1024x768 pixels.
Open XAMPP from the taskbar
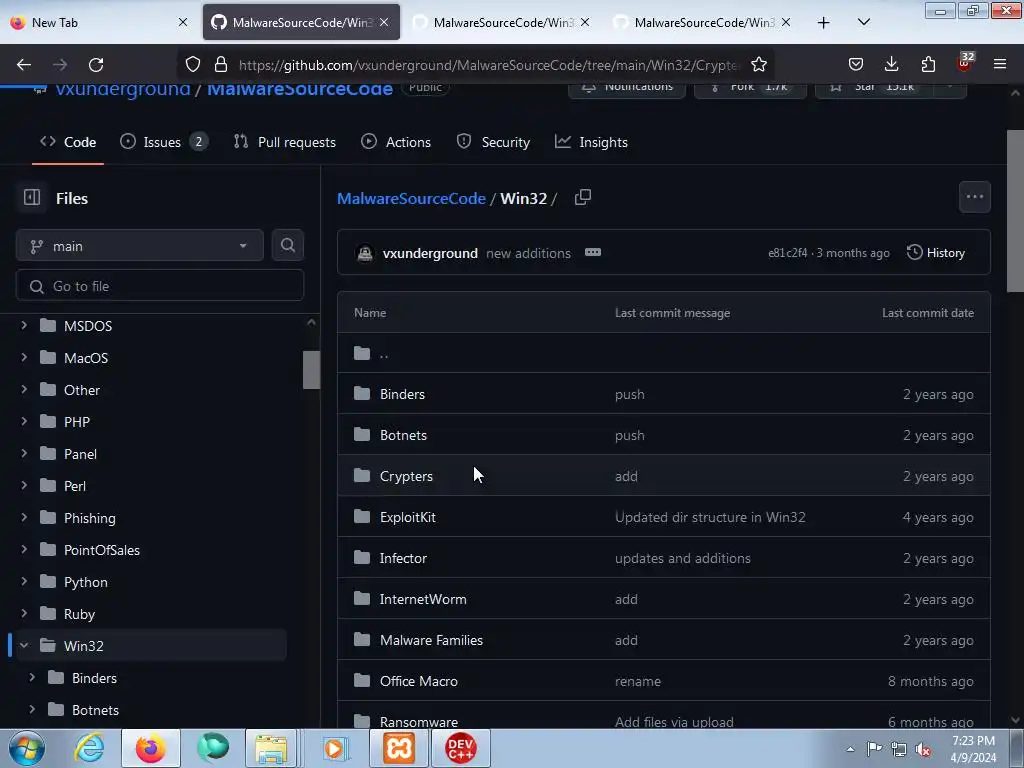point(399,748)
